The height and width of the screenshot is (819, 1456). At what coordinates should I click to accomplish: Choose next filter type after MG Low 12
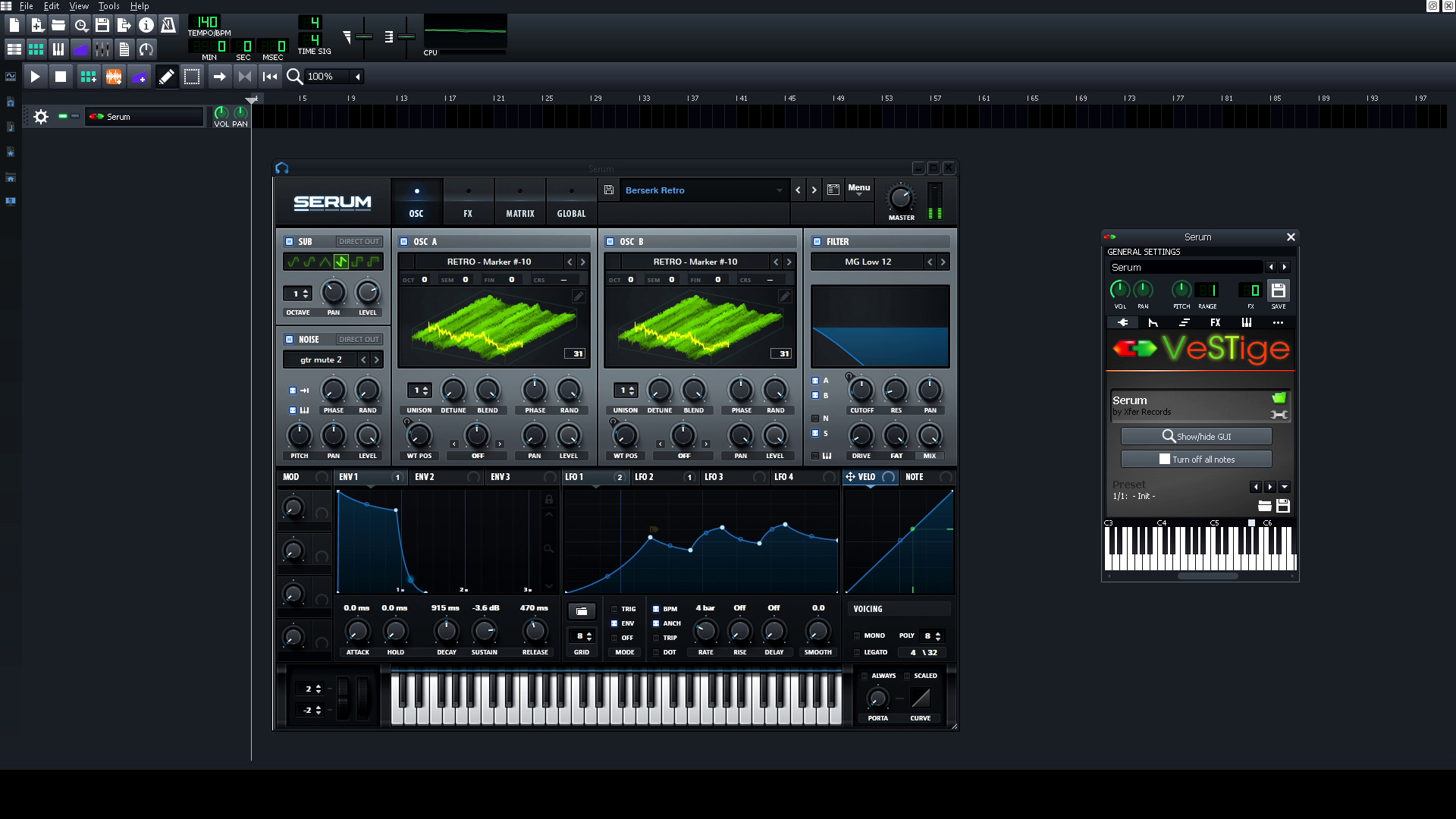(x=943, y=262)
